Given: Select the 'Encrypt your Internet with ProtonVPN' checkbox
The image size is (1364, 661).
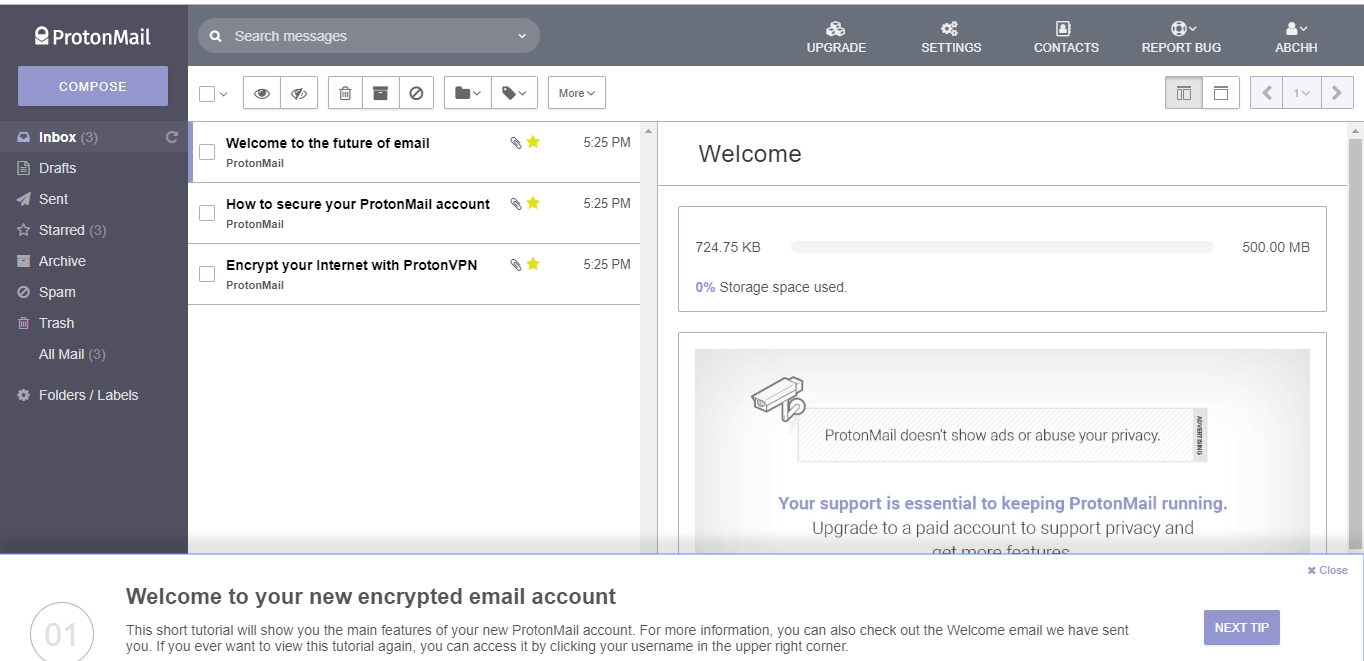Looking at the screenshot, I should [207, 274].
